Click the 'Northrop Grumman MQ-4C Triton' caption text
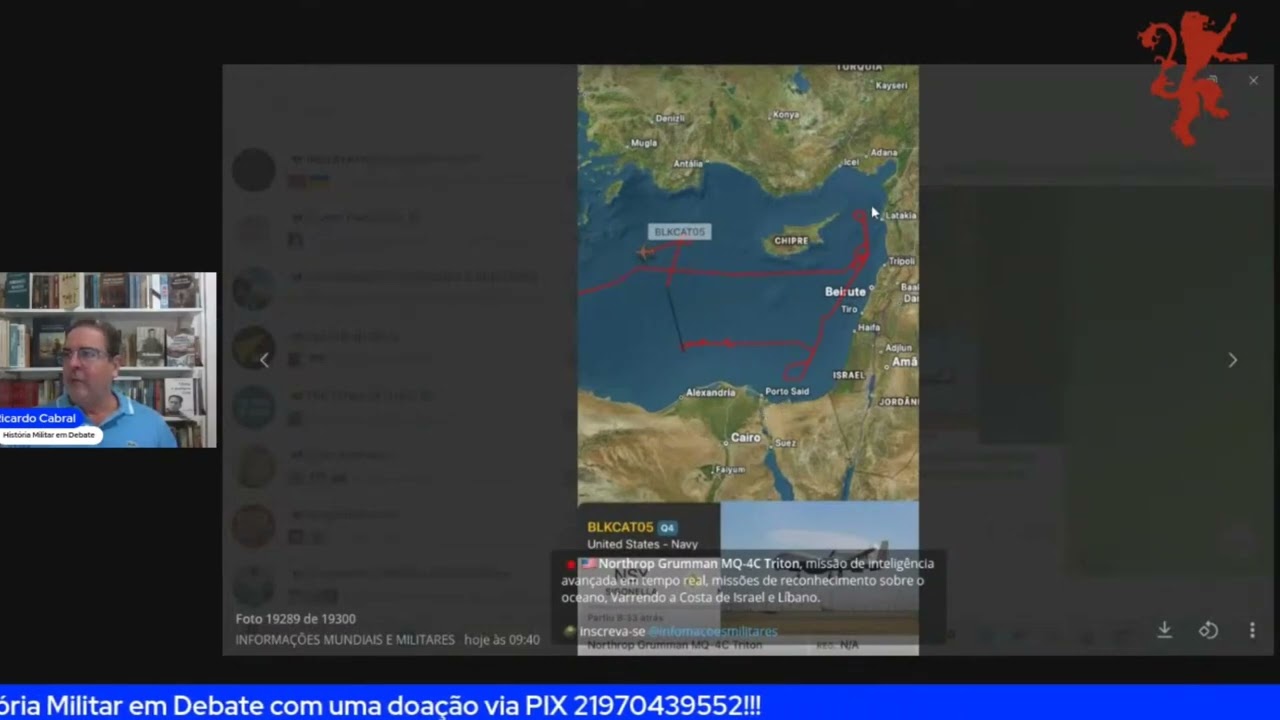This screenshot has width=1280, height=720. [x=699, y=564]
